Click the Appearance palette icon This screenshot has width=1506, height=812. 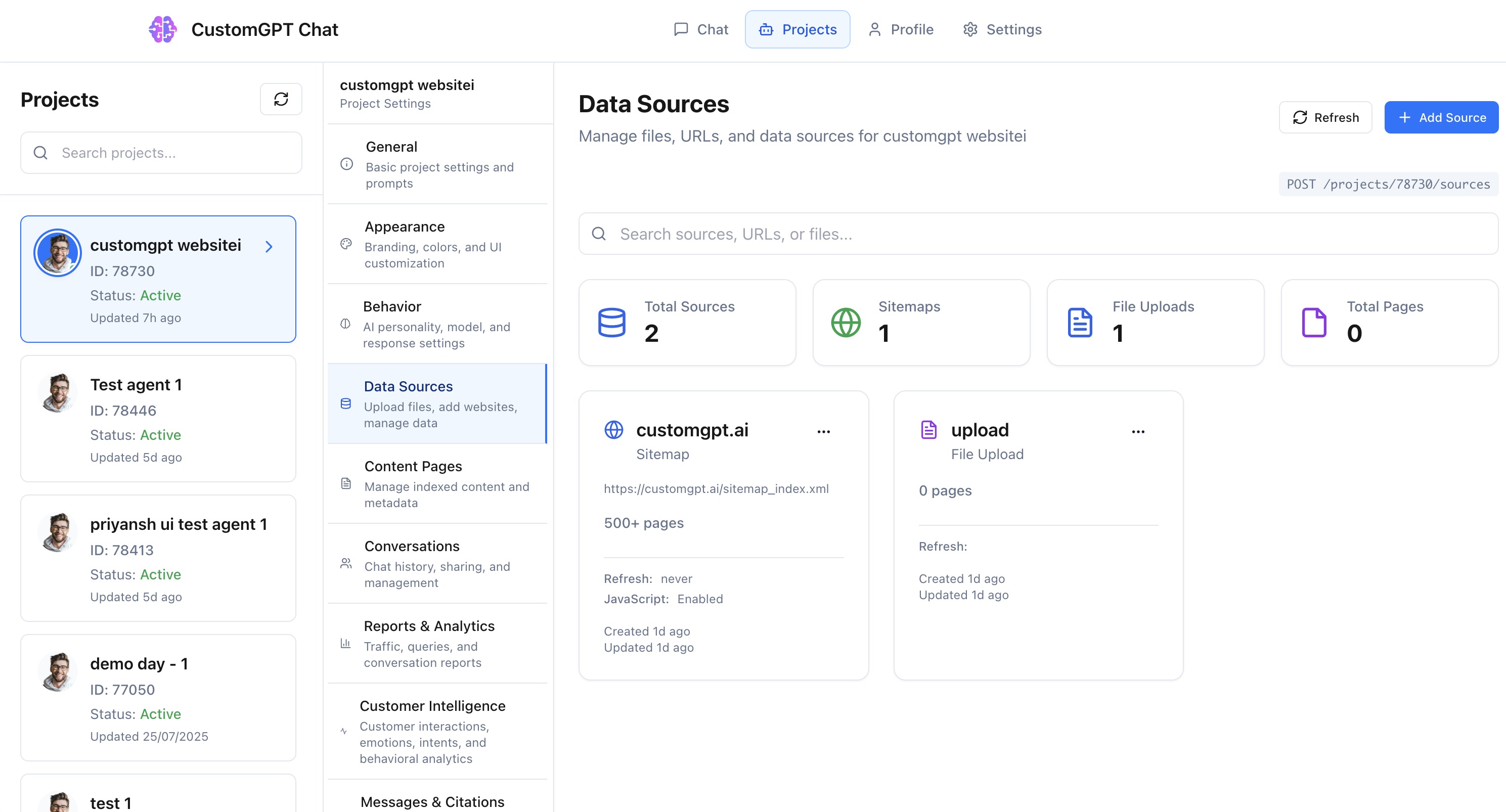click(346, 244)
